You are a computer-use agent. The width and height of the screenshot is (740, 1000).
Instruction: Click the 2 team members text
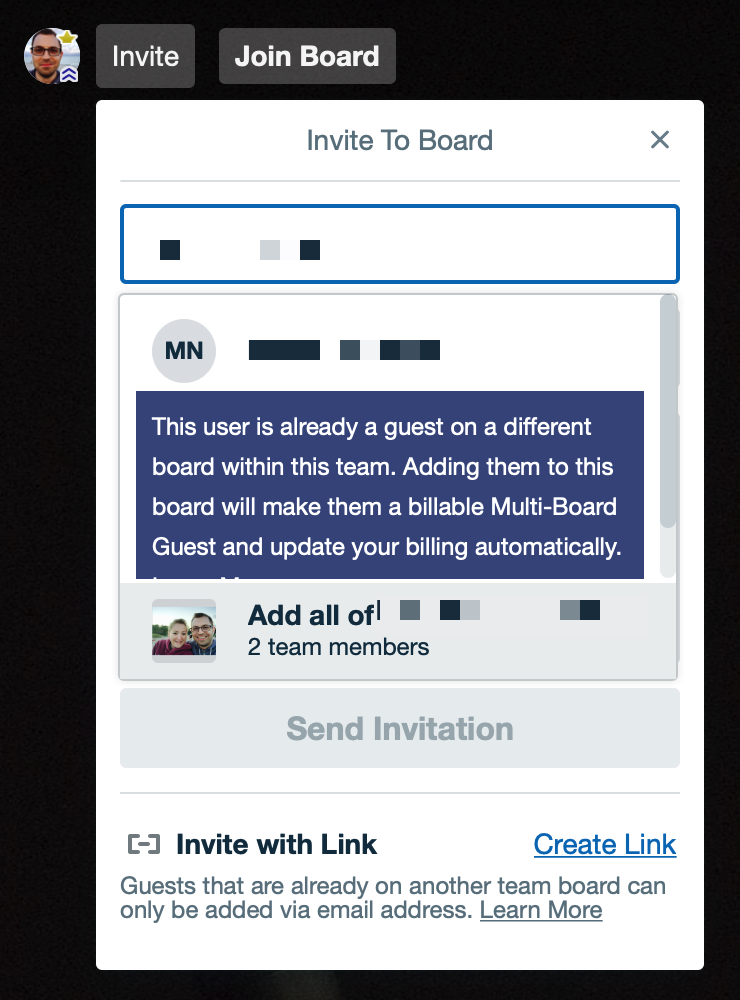[x=338, y=647]
